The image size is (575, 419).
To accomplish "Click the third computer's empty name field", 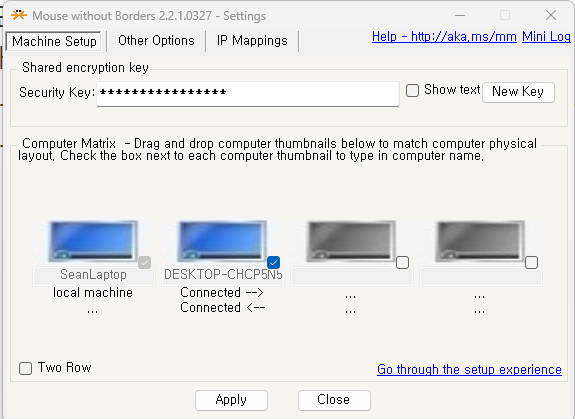I will (352, 276).
